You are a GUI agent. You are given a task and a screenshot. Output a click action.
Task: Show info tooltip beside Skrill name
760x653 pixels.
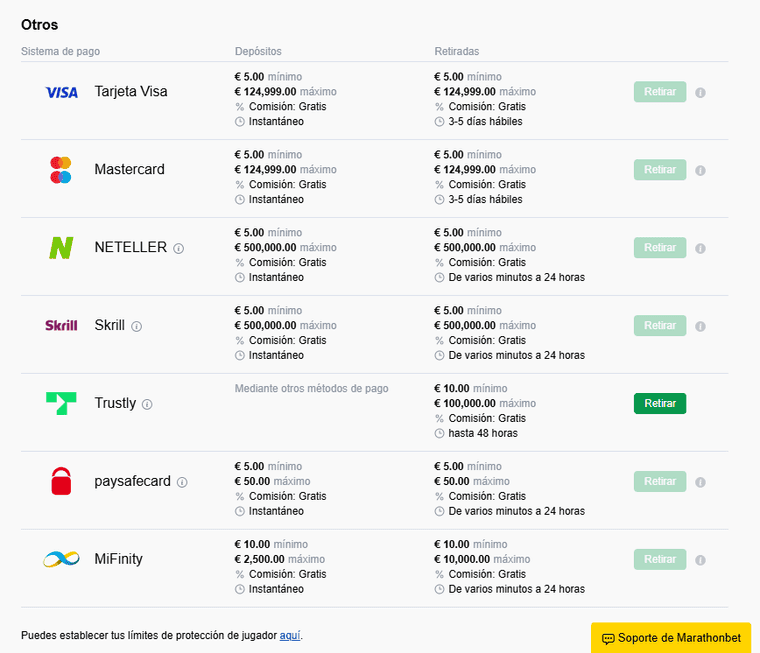coord(137,326)
